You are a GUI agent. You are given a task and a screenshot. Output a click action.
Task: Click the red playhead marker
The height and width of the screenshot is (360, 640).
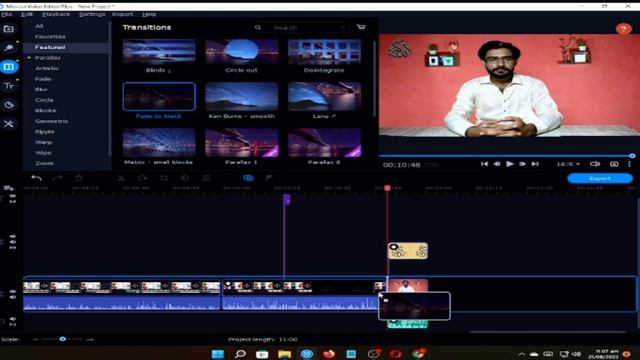pos(387,188)
